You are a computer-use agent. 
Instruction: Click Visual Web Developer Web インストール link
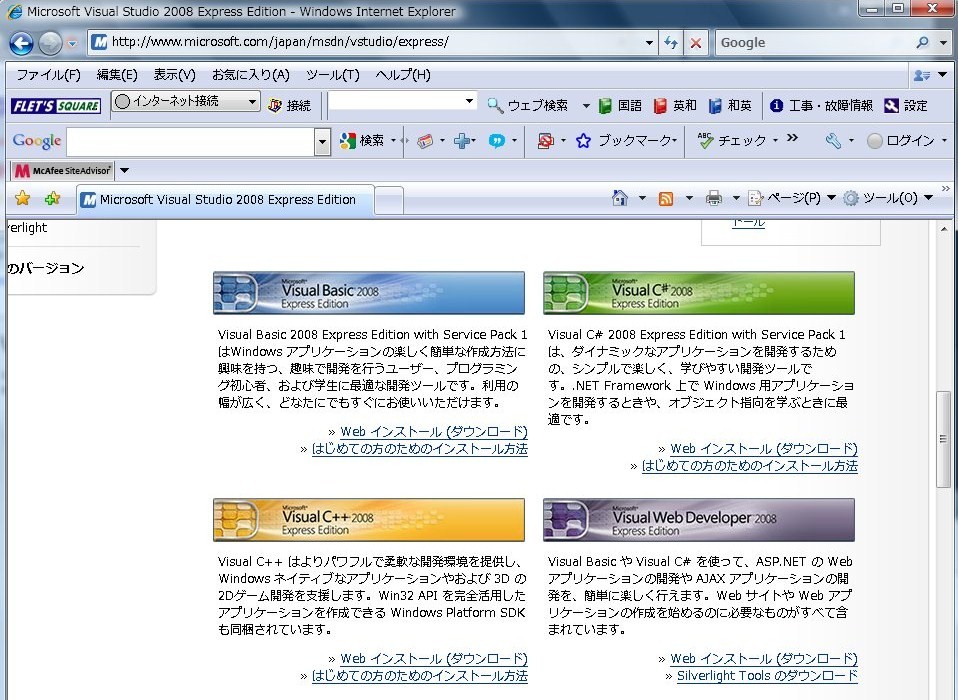coord(764,659)
